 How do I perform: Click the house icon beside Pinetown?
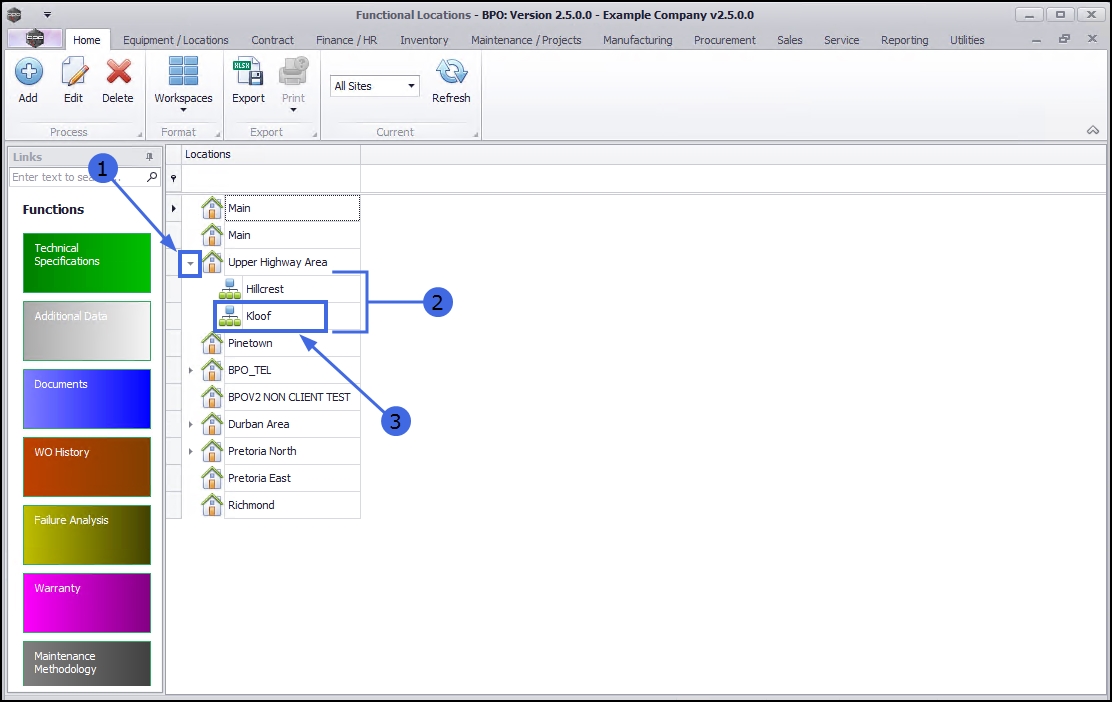212,342
